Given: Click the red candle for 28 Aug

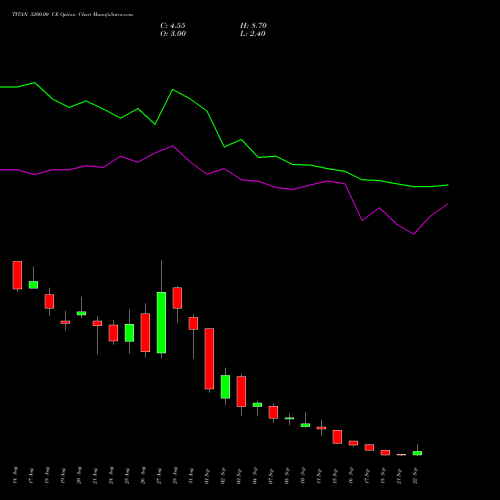Looking at the screenshot, I should click(x=177, y=298).
